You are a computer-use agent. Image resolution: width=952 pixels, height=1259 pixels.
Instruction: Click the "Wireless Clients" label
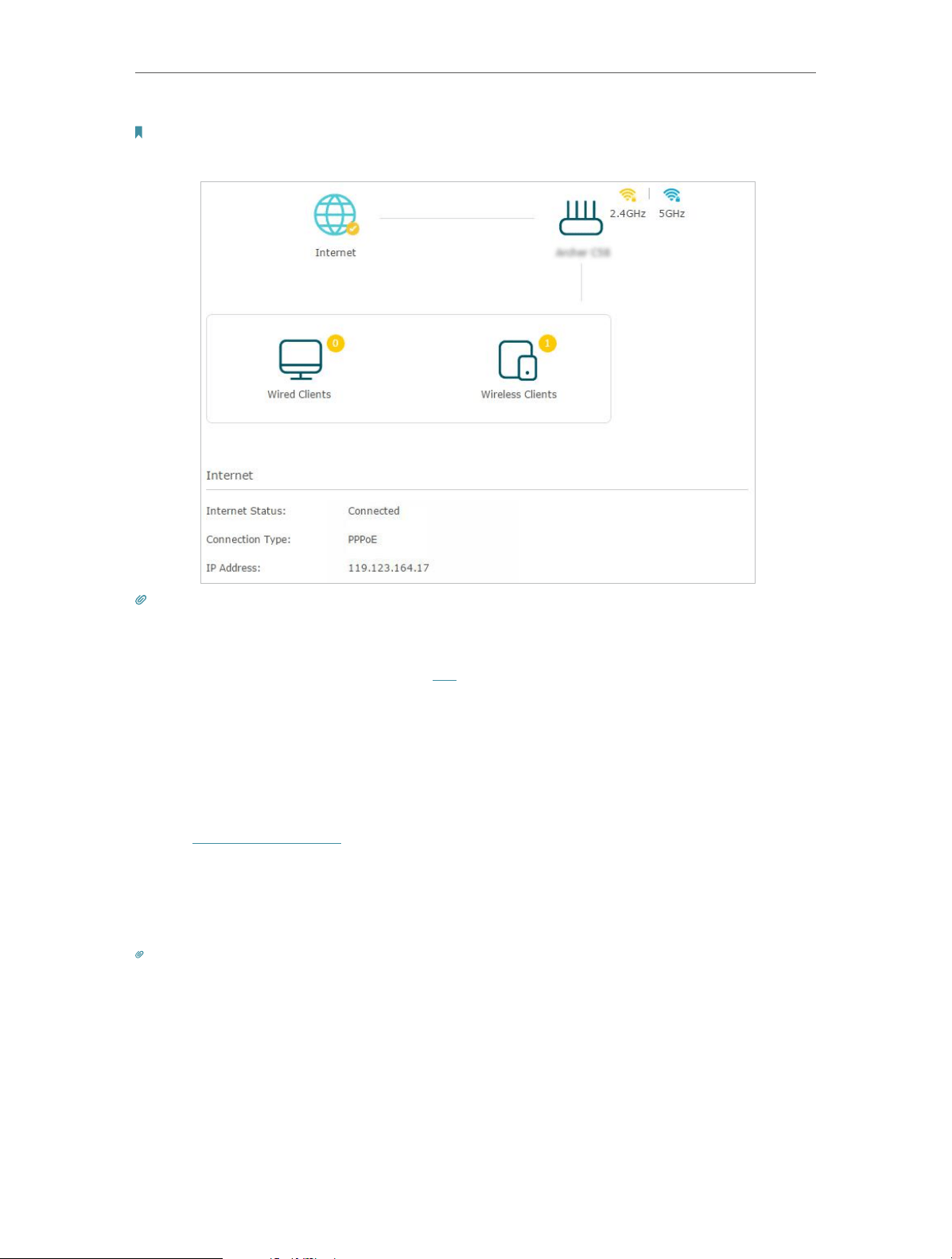(519, 394)
